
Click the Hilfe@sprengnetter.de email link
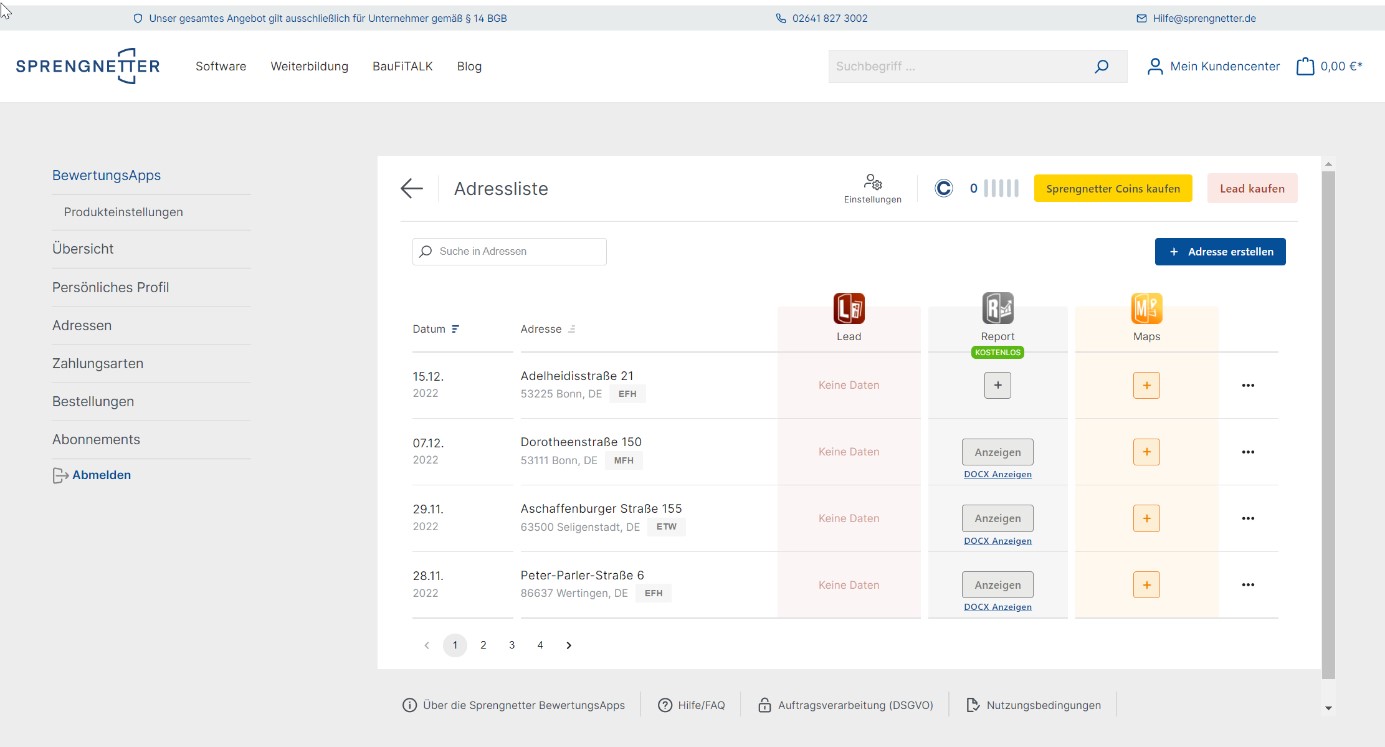pos(1204,18)
